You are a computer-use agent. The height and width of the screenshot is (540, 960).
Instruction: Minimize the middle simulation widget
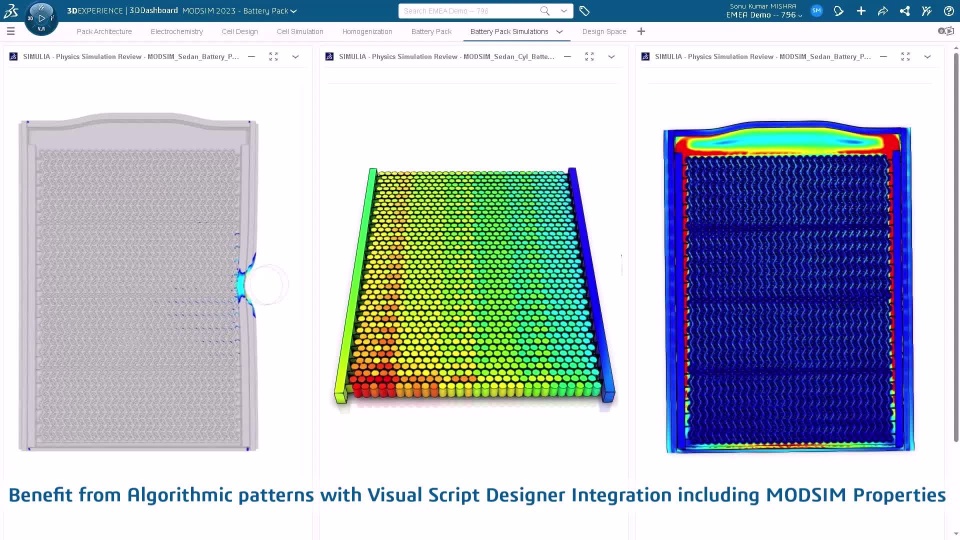click(x=568, y=56)
